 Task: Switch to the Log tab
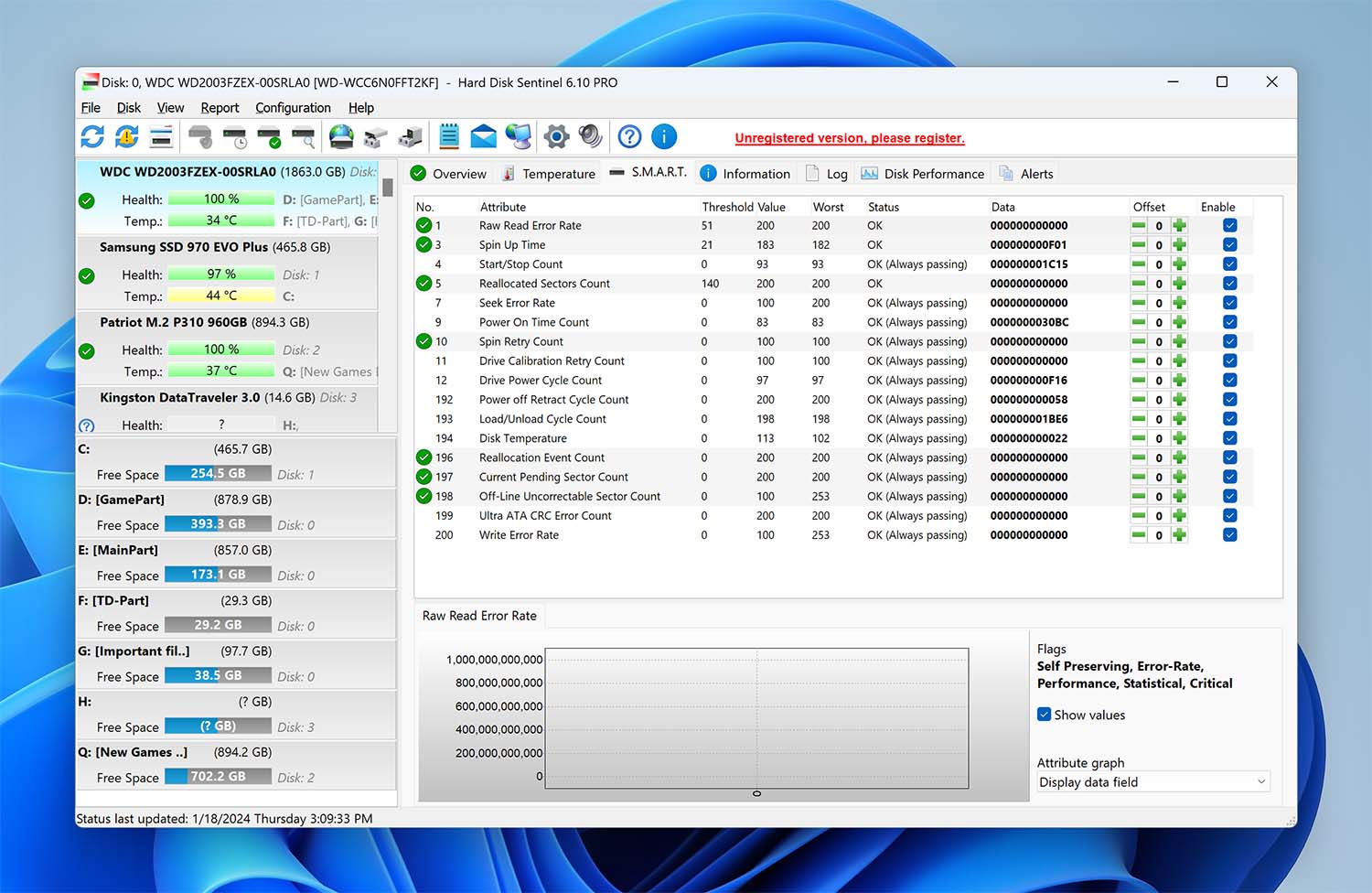coord(827,174)
